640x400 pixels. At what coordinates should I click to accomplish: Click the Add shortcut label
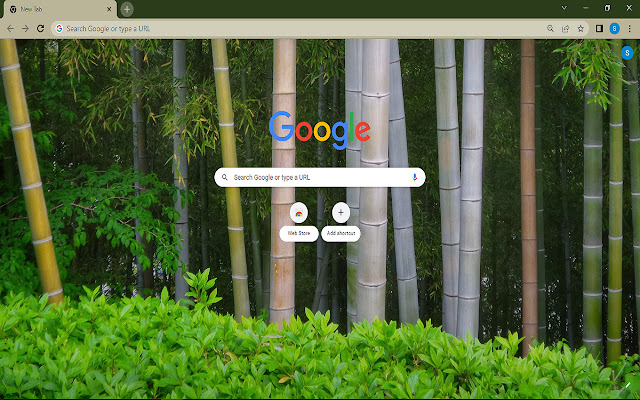coord(341,233)
